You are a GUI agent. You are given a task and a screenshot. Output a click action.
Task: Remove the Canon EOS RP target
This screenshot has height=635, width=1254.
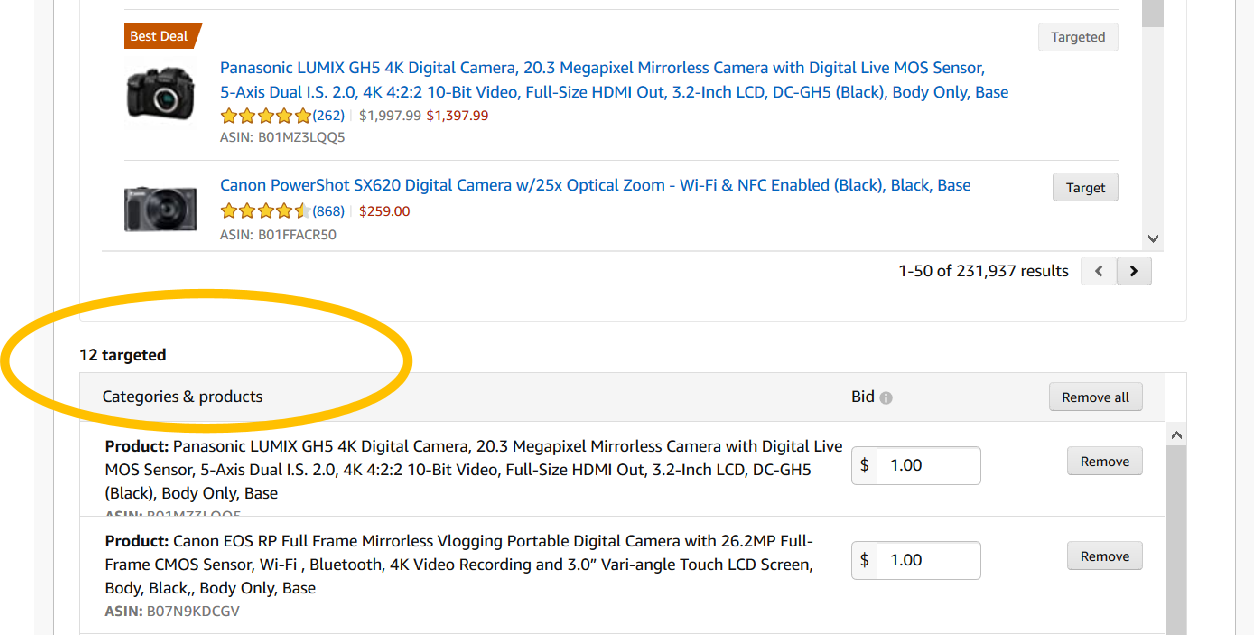point(1104,556)
